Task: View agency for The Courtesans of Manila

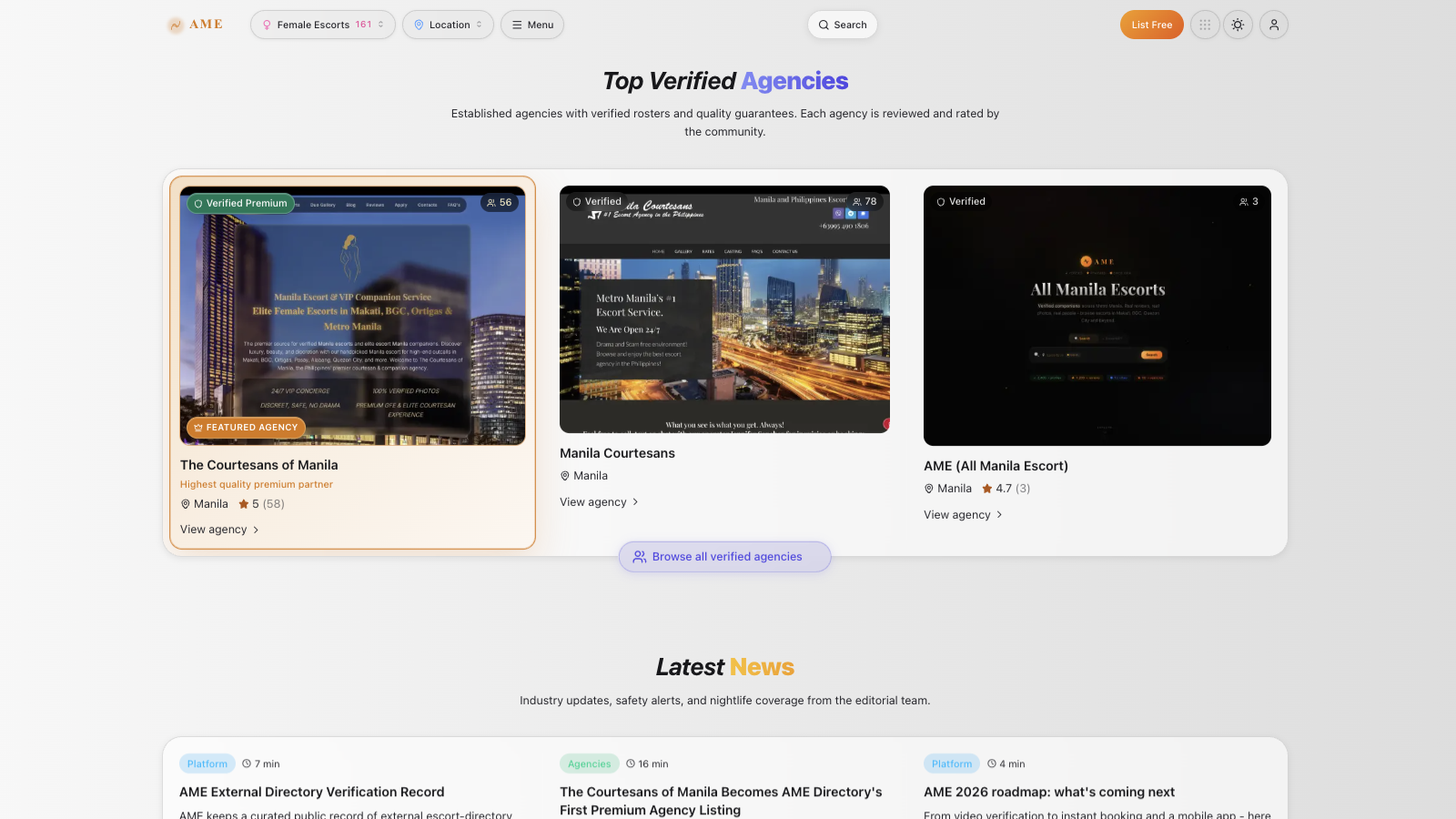Action: (x=219, y=530)
